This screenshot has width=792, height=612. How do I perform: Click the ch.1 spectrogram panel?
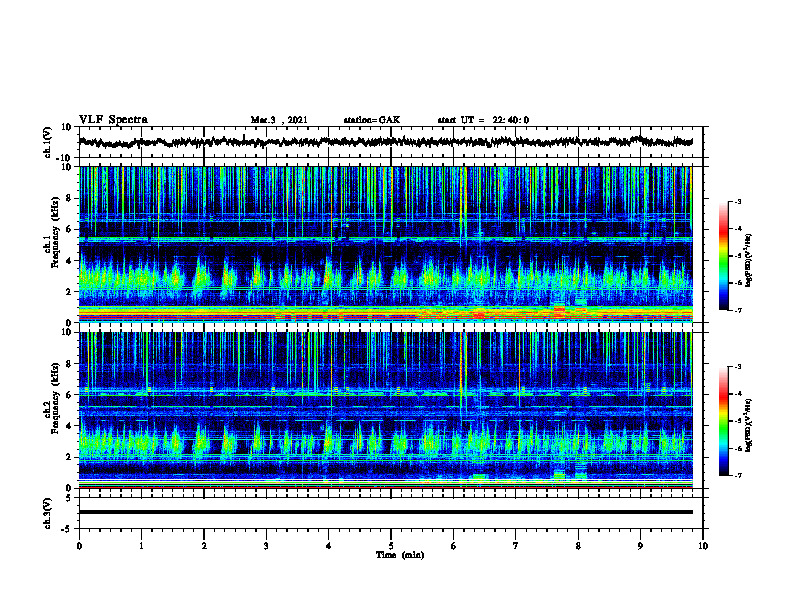(385, 244)
